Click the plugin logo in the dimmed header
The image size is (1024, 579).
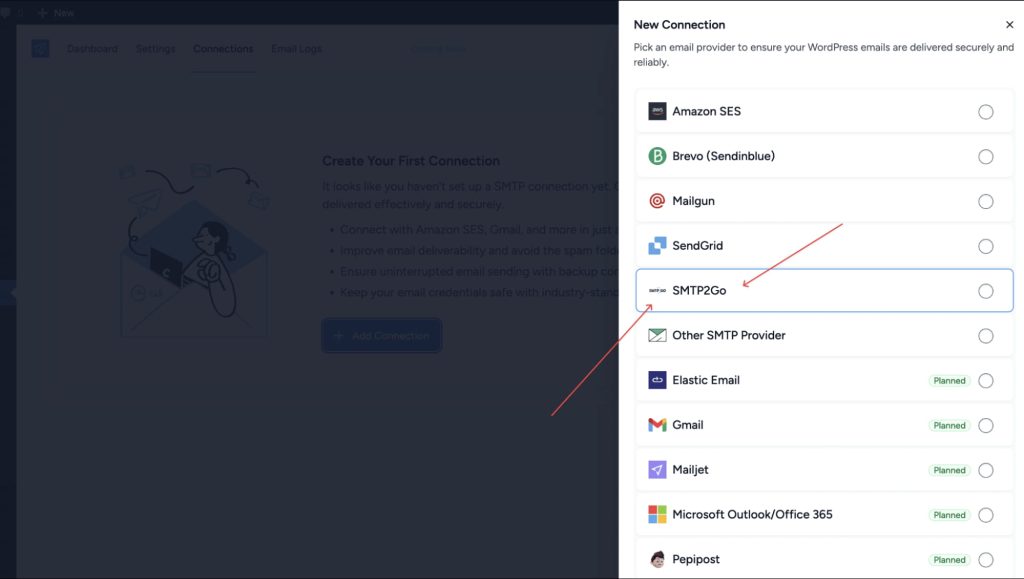pos(40,48)
